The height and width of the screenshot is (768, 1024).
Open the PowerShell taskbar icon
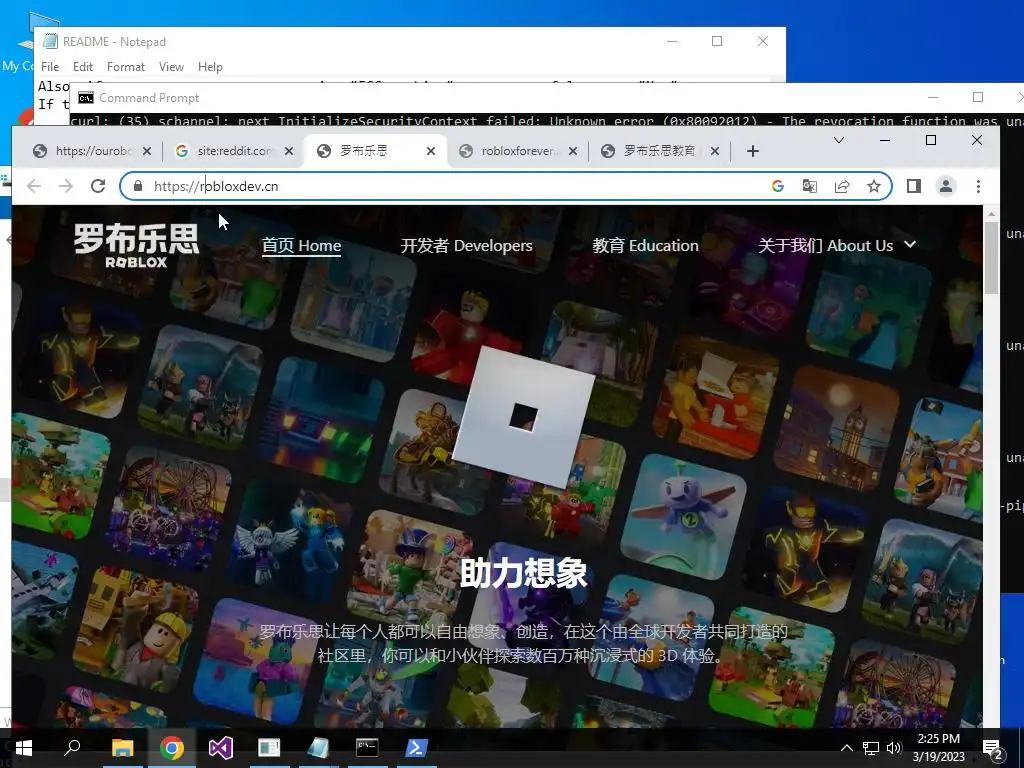click(417, 748)
